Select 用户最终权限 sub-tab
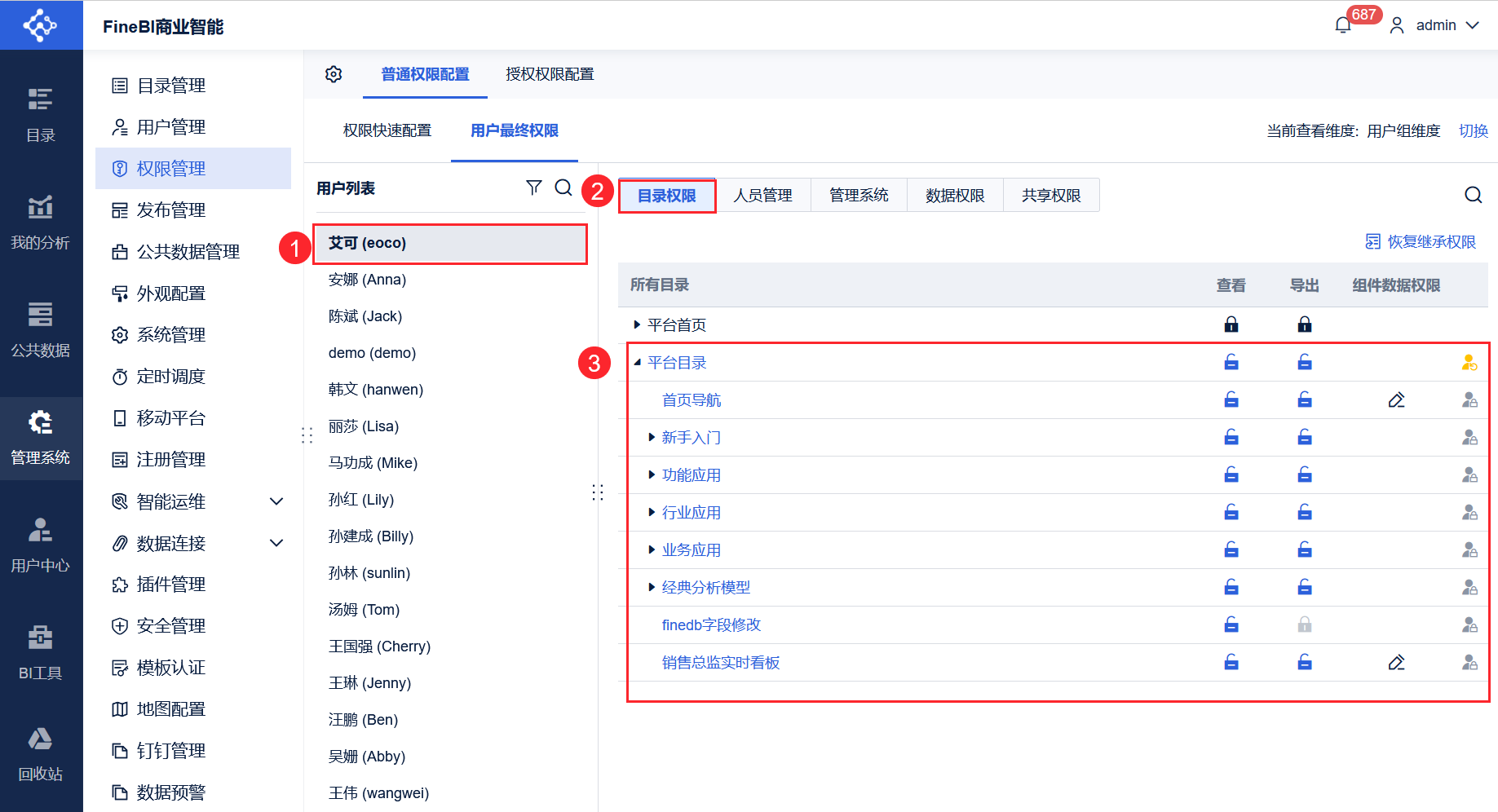The width and height of the screenshot is (1498, 812). [x=515, y=130]
